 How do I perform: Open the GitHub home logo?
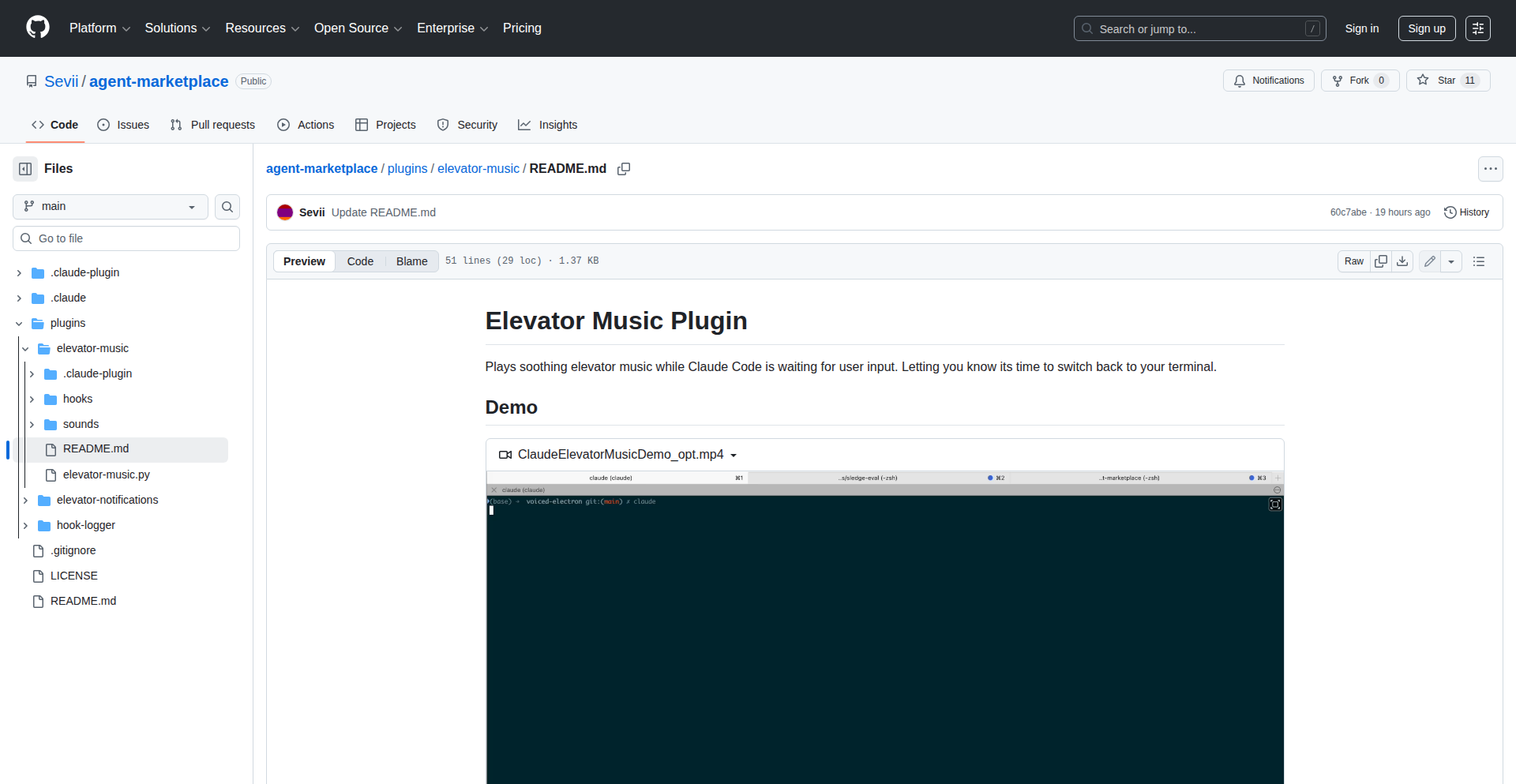coord(36,28)
